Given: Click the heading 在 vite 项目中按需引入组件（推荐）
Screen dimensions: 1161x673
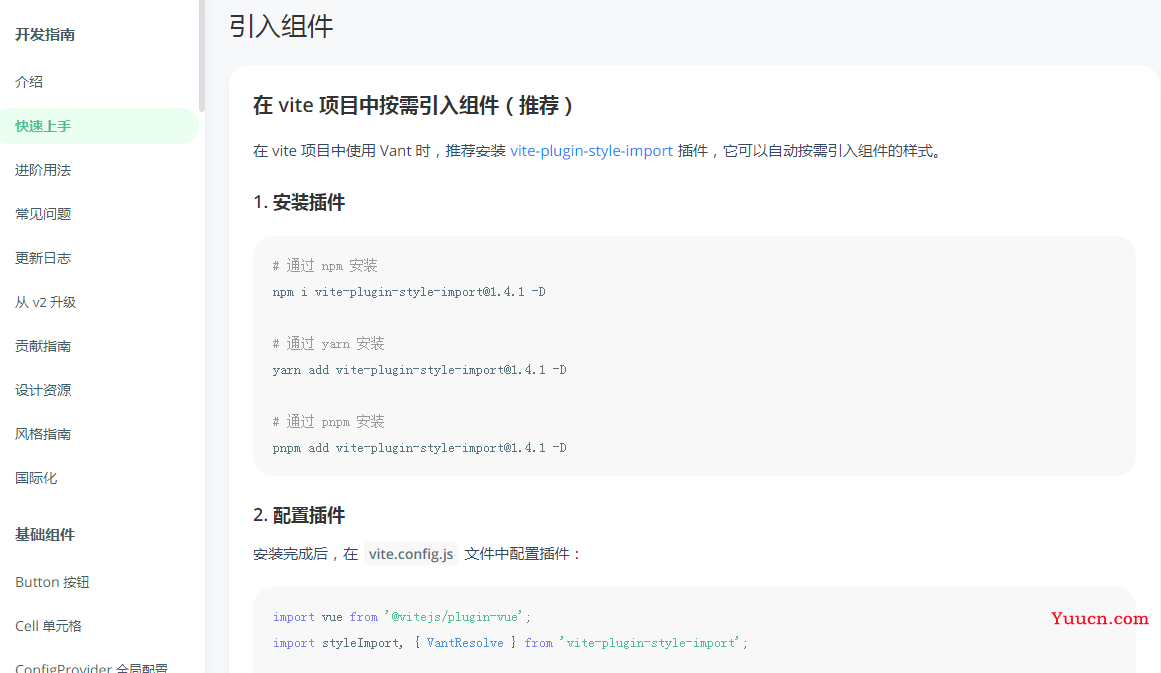Looking at the screenshot, I should click(413, 106).
